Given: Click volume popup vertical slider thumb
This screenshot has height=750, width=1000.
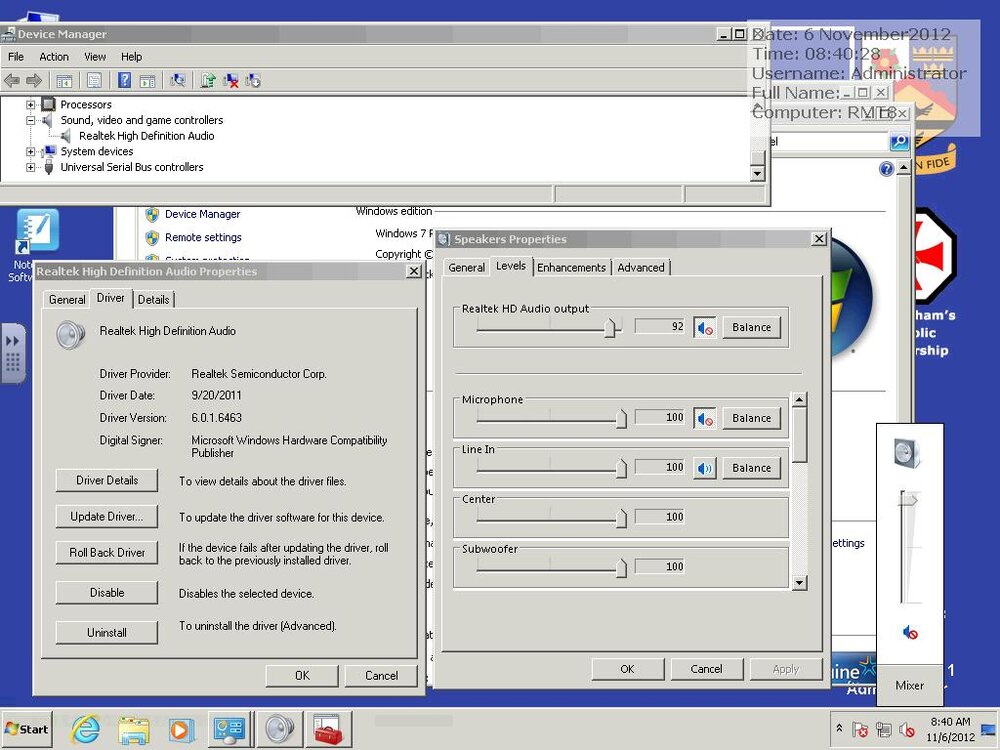Looking at the screenshot, I should click(909, 500).
